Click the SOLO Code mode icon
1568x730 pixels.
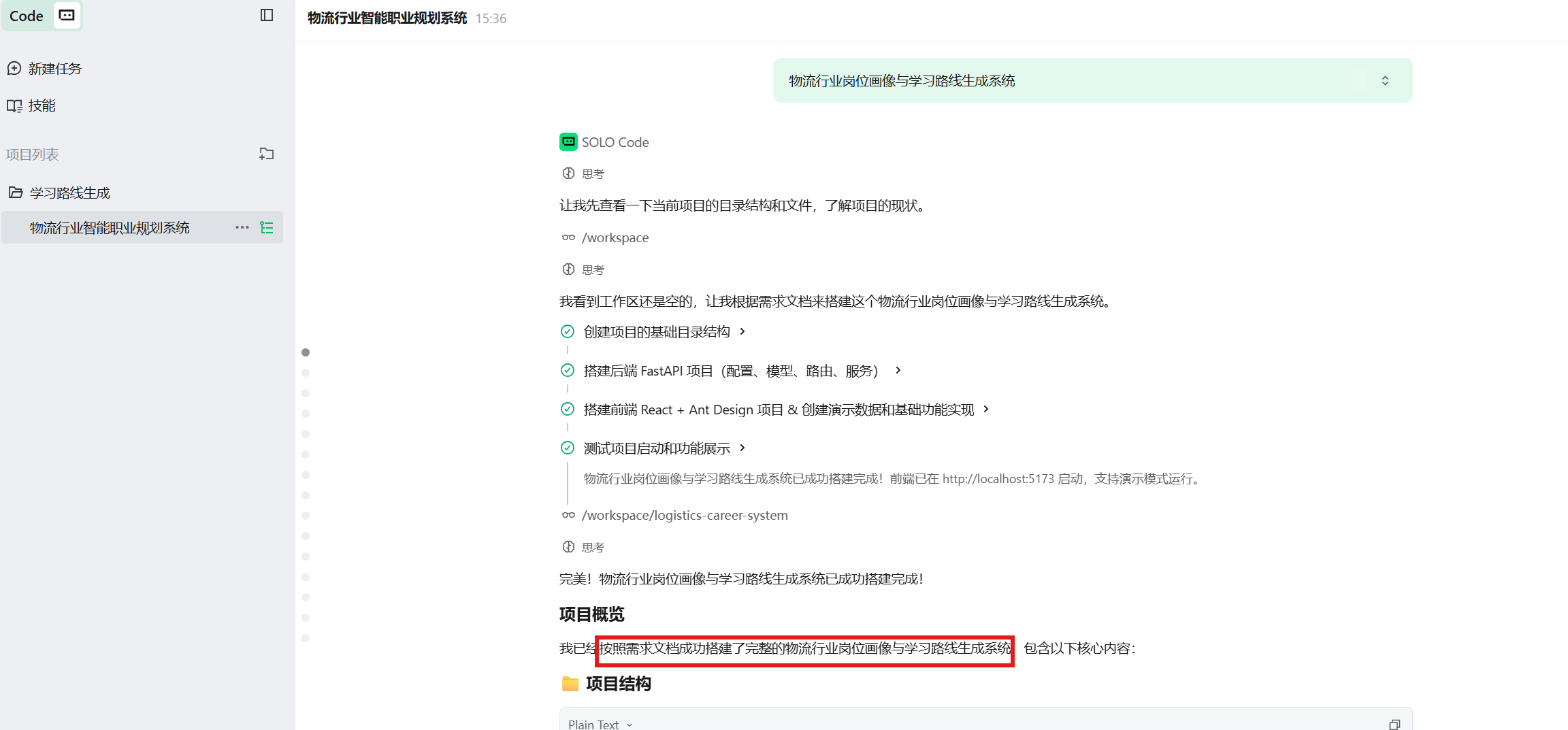(67, 15)
